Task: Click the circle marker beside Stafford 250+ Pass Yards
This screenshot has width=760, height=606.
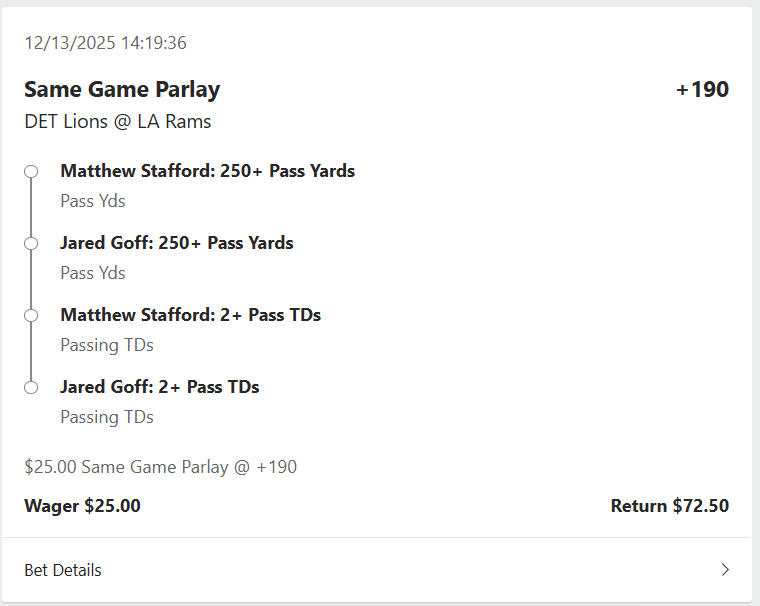Action: (x=31, y=171)
